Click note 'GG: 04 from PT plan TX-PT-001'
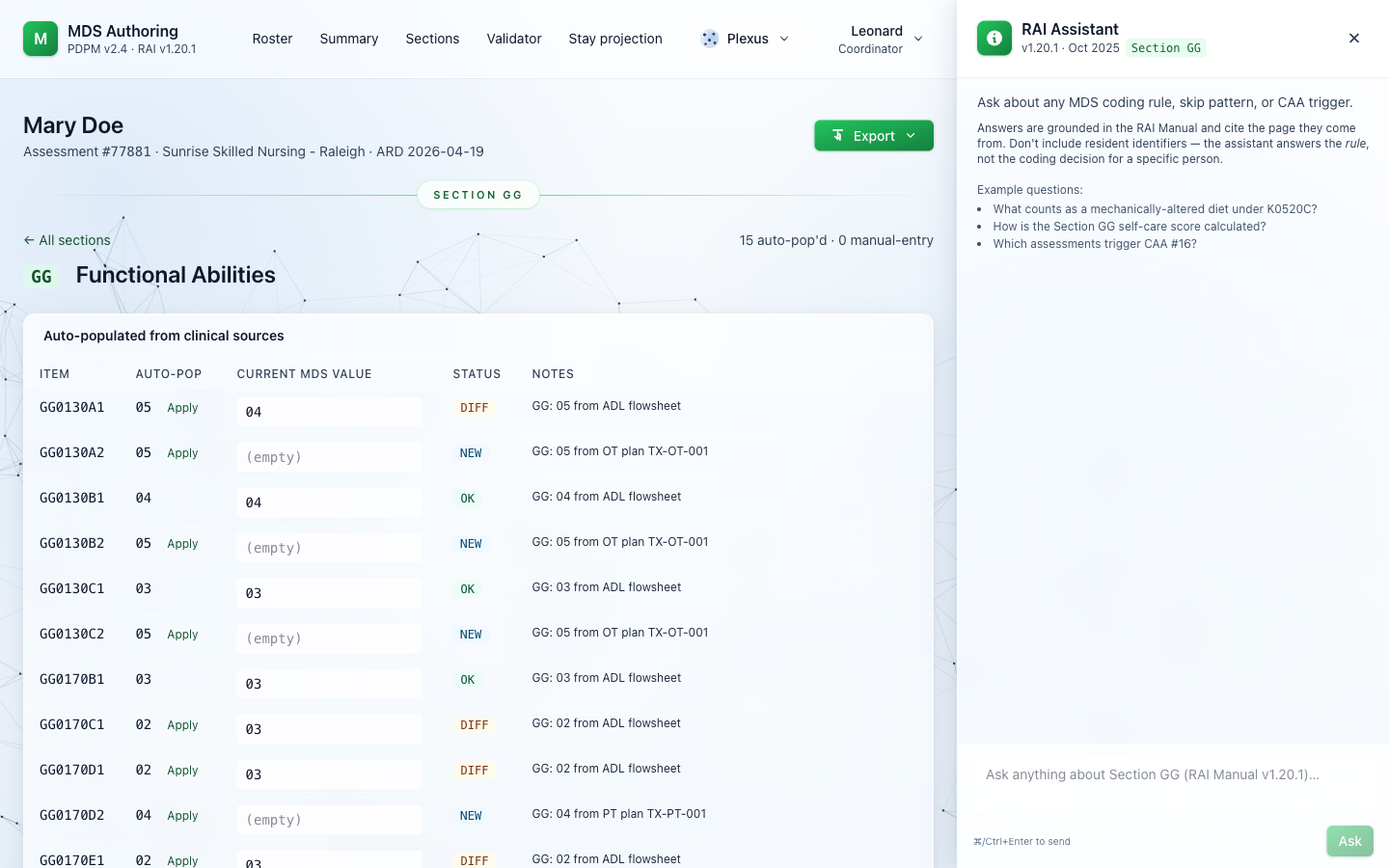1389x868 pixels. 619,814
